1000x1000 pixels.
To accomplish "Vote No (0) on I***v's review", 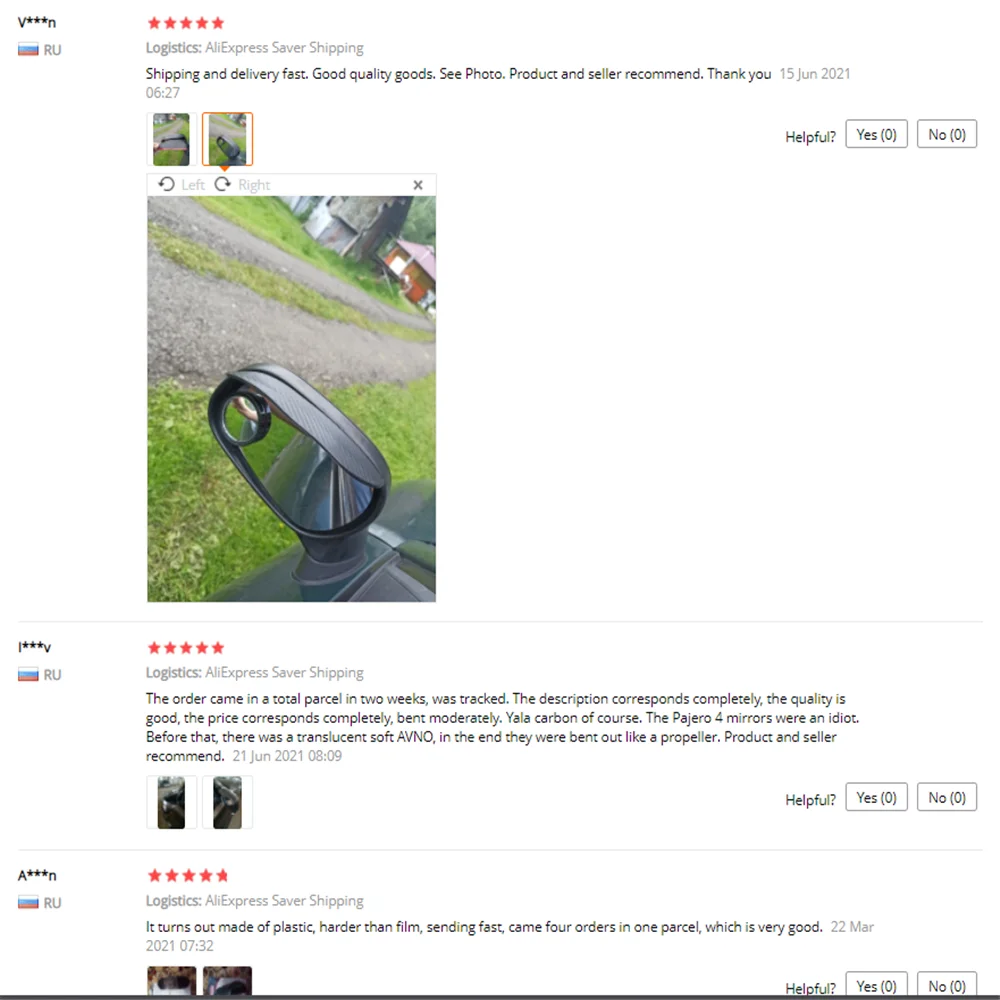I will [x=946, y=797].
